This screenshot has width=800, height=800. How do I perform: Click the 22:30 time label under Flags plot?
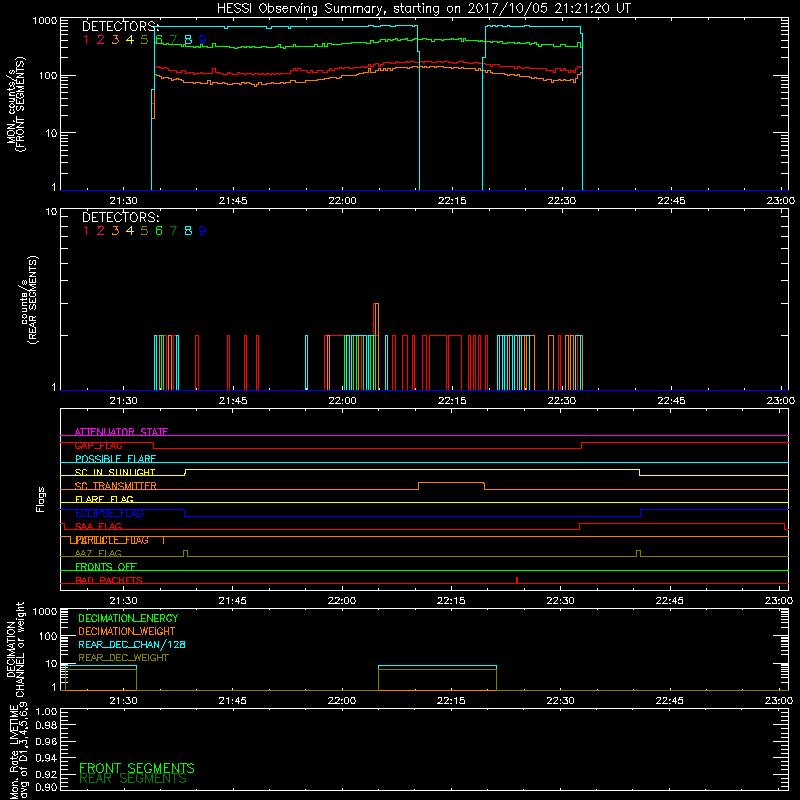click(560, 601)
